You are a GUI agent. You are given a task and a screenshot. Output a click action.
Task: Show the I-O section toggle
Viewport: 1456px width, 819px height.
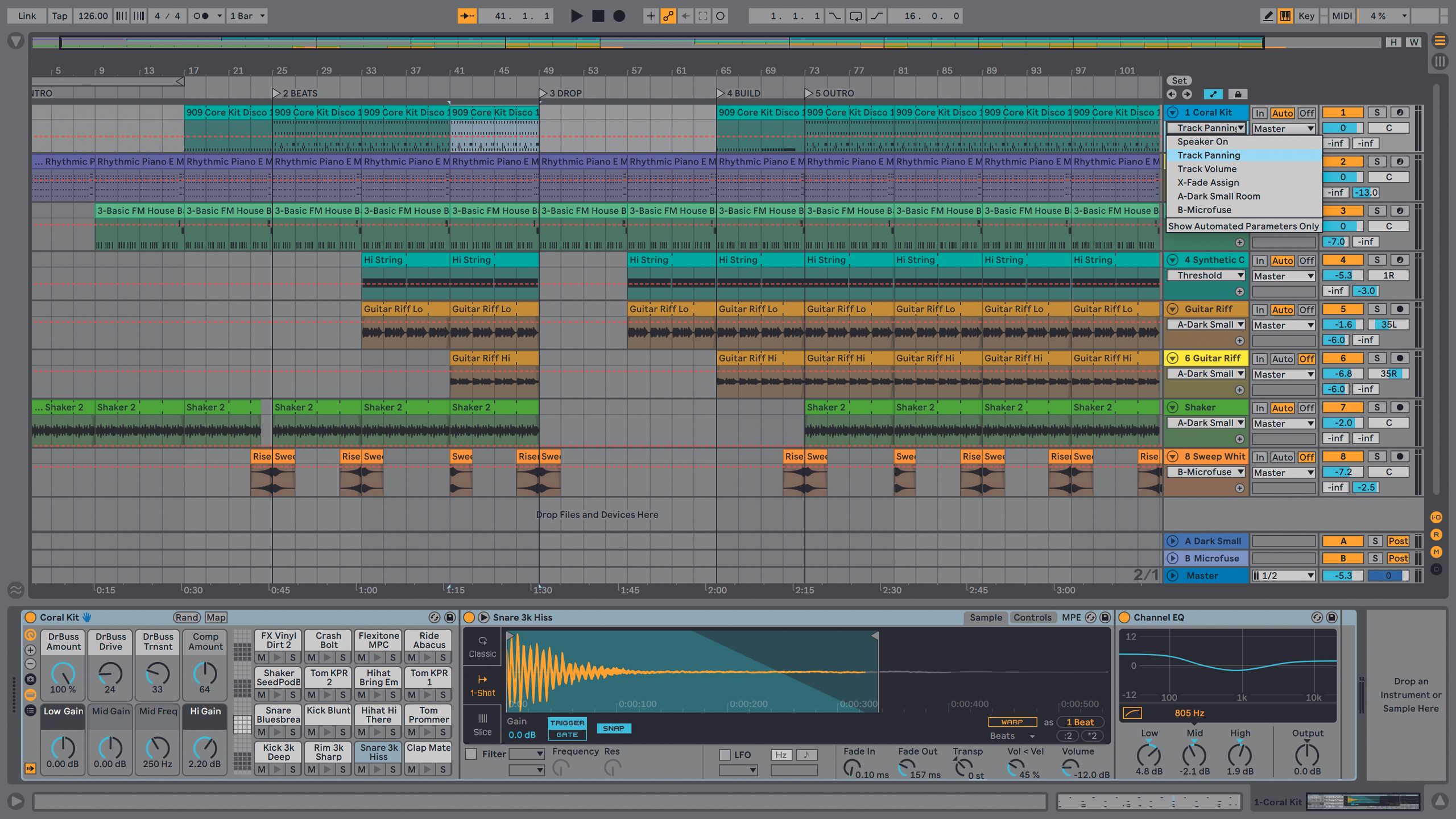(x=1436, y=518)
